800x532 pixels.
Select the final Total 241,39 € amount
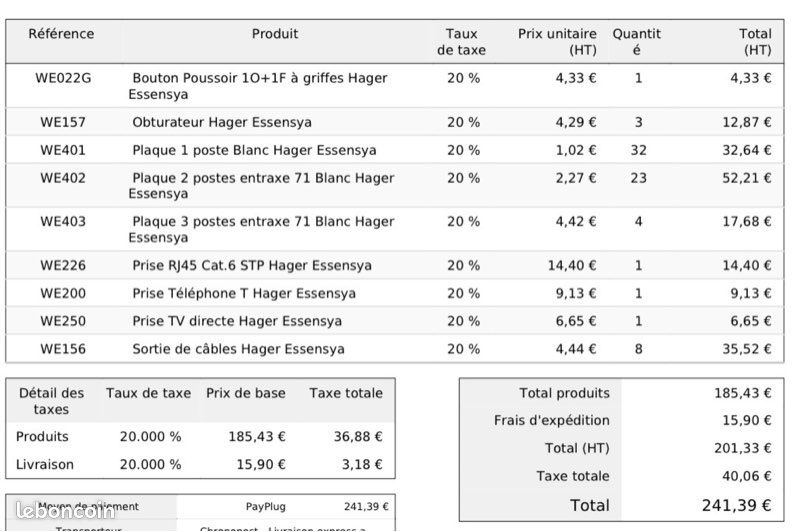pyautogui.click(x=736, y=505)
